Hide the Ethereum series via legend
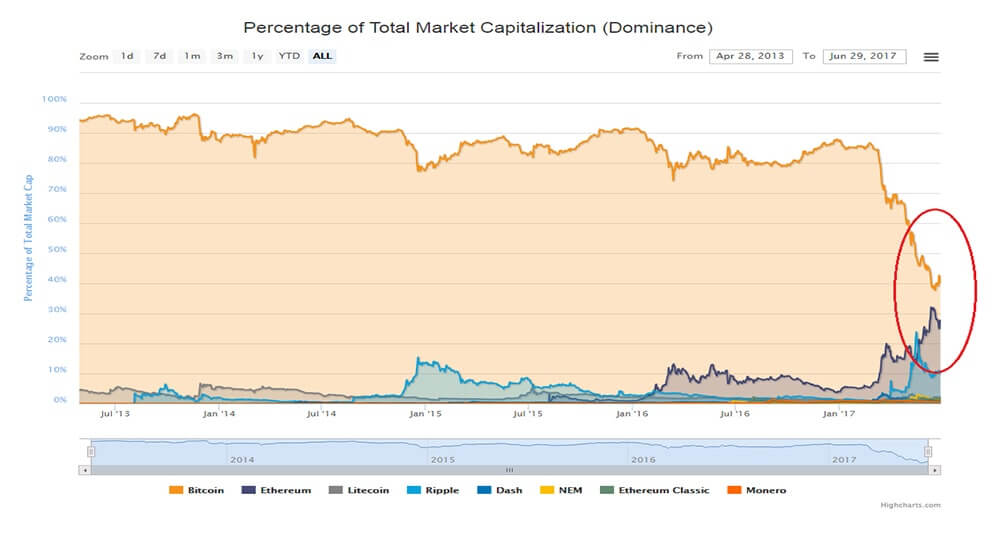Screen dimensions: 1000x546 coord(282,490)
